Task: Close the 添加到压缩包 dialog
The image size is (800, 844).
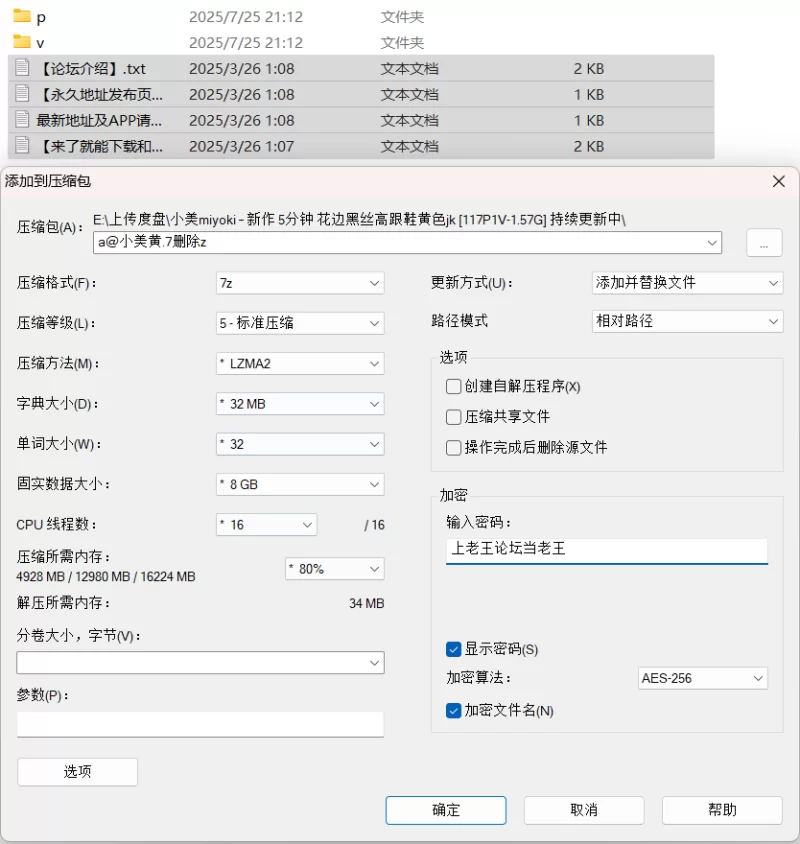Action: (778, 181)
